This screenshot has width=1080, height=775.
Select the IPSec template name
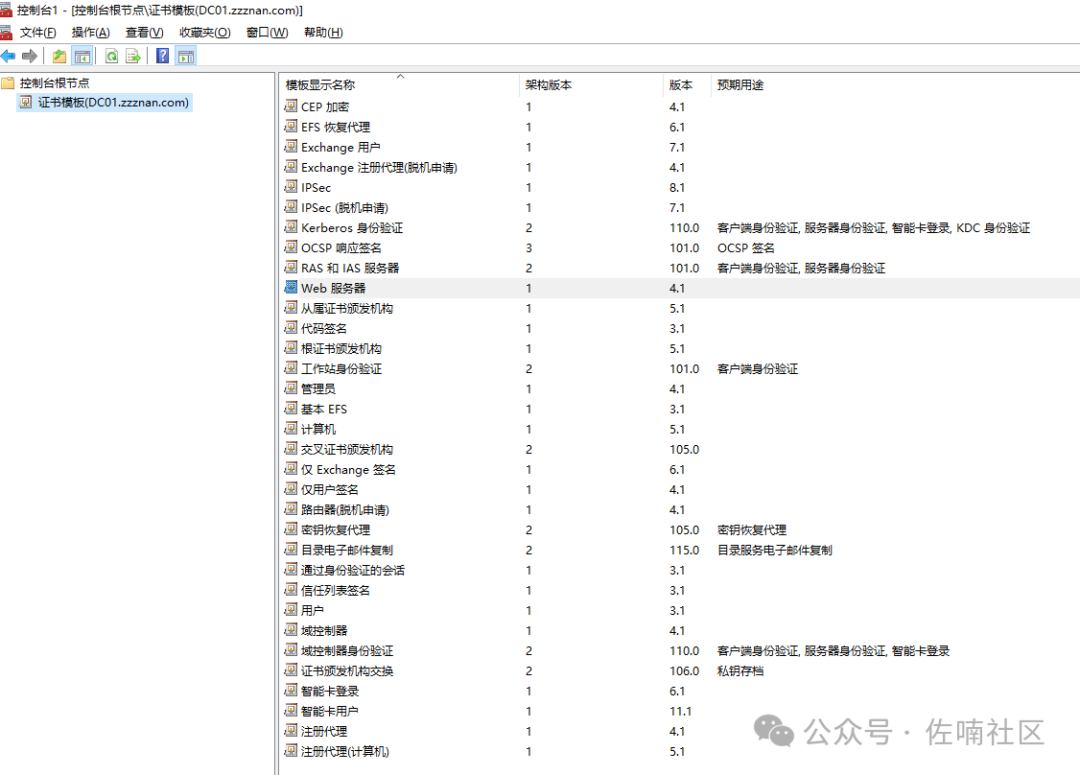[x=316, y=187]
